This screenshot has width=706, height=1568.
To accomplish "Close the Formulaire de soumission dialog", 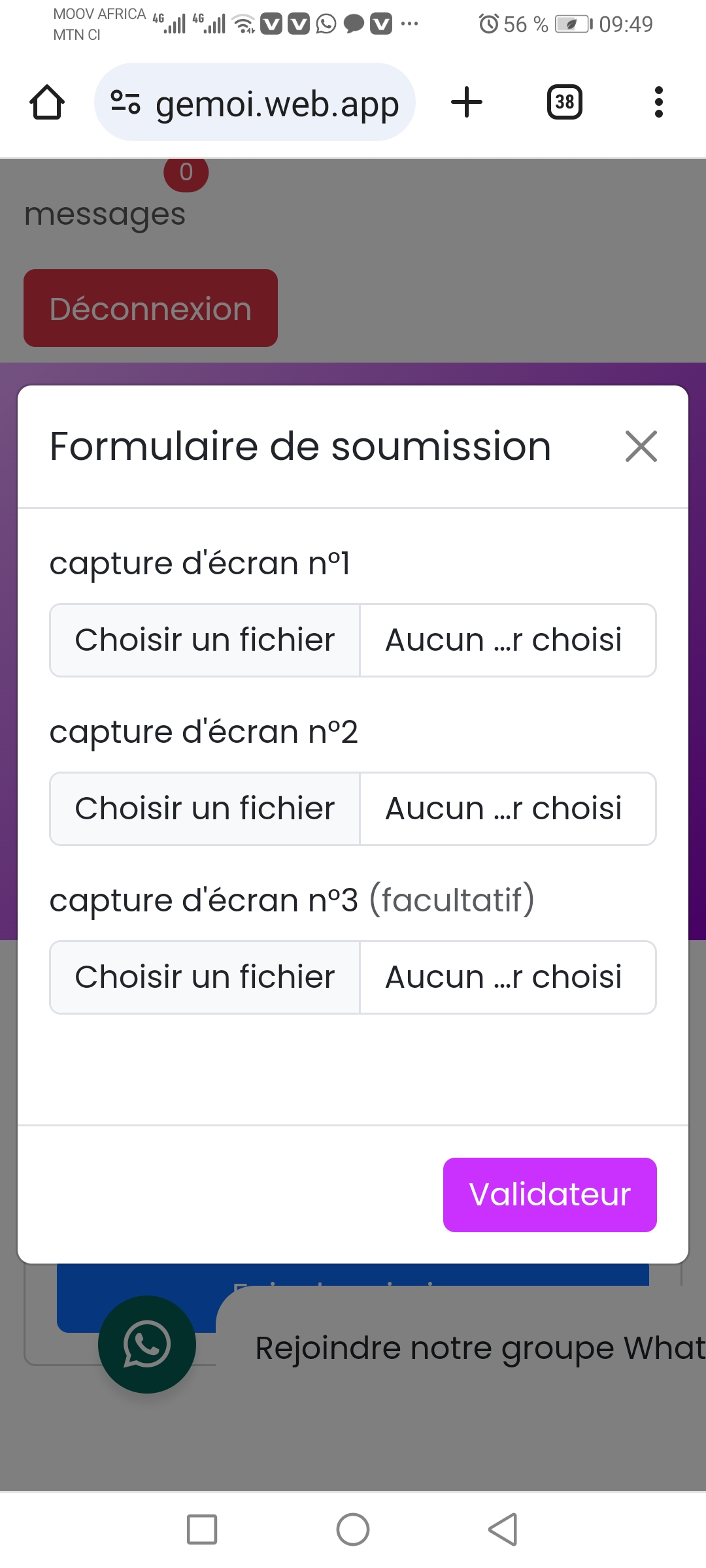I will pos(641,446).
